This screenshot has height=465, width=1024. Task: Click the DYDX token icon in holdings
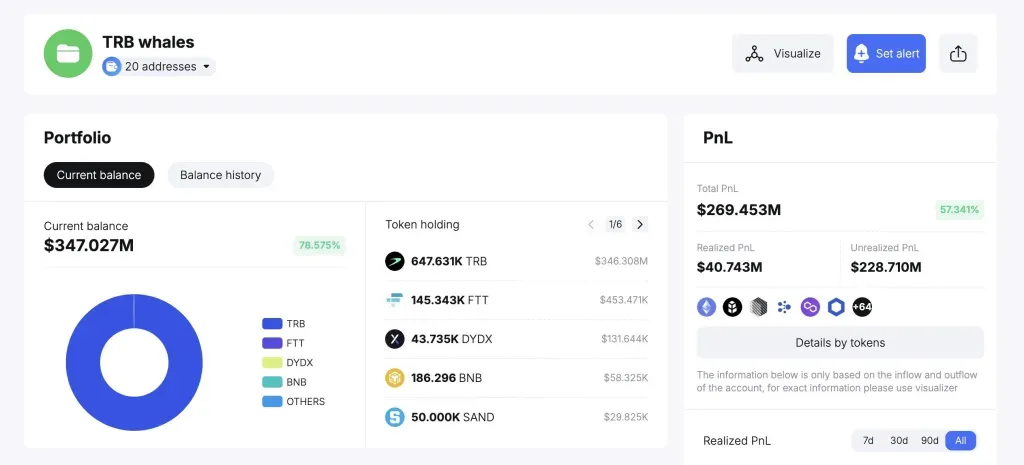[x=395, y=339]
